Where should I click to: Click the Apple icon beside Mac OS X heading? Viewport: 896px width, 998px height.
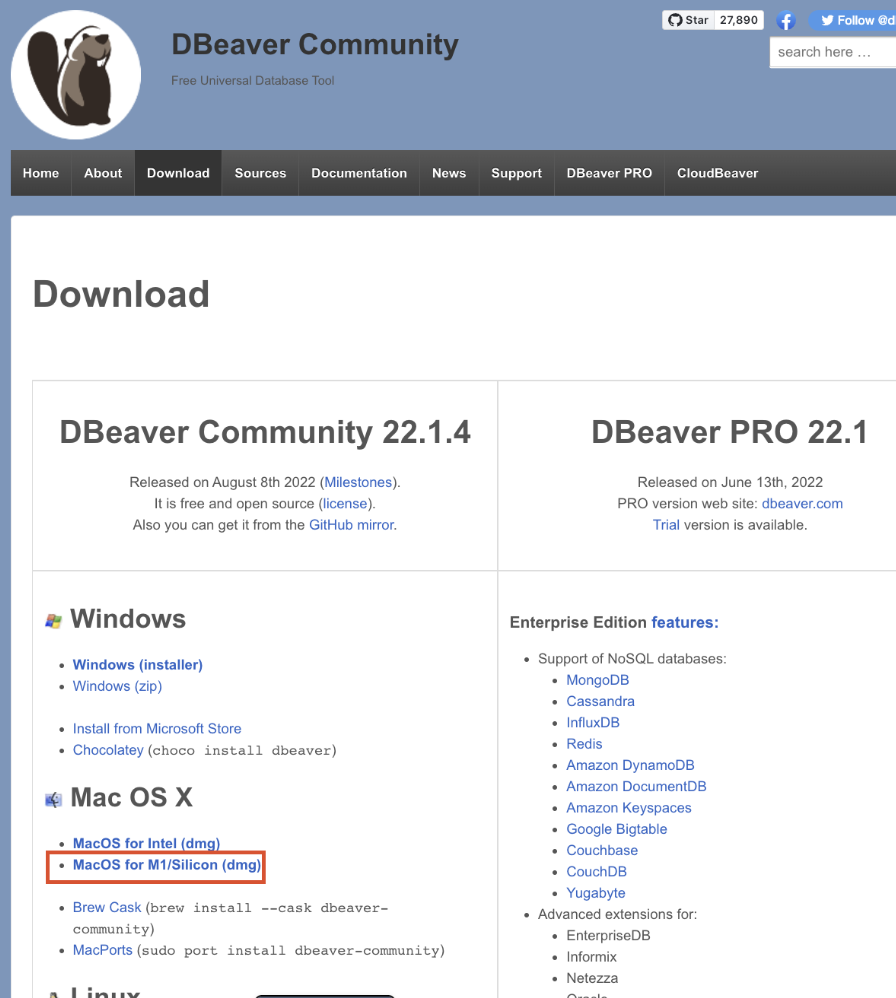tap(53, 798)
